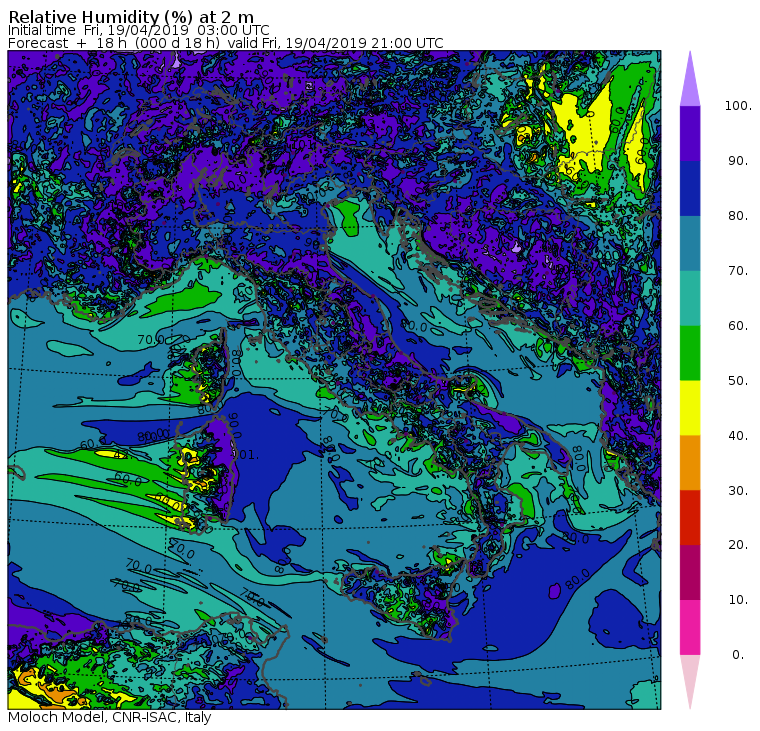Select the 70–80 steel blue legend swatch
Image resolution: width=760 pixels, height=731 pixels.
690,243
